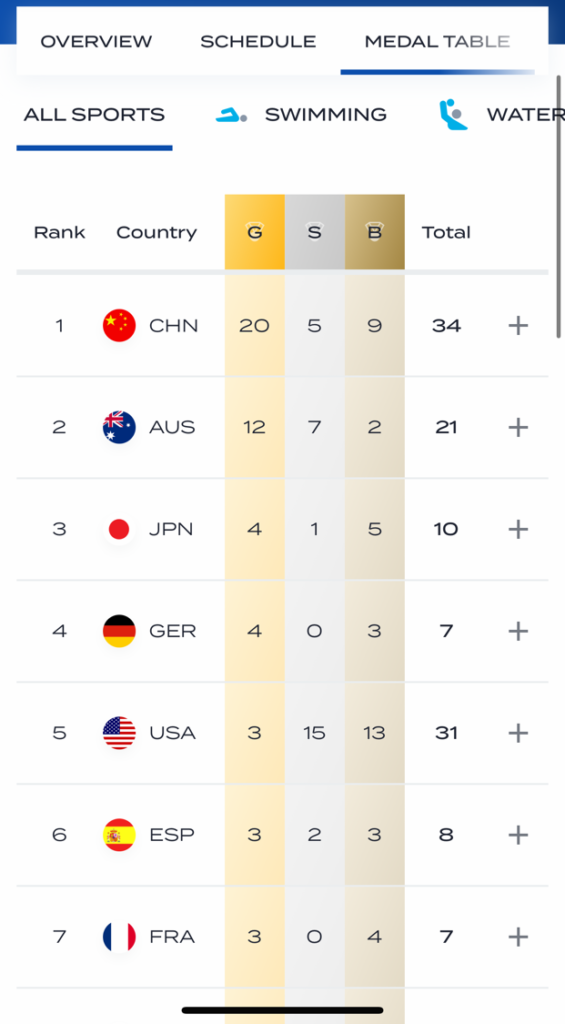Open the Overview tab
Screen dimensions: 565x1024
[96, 42]
